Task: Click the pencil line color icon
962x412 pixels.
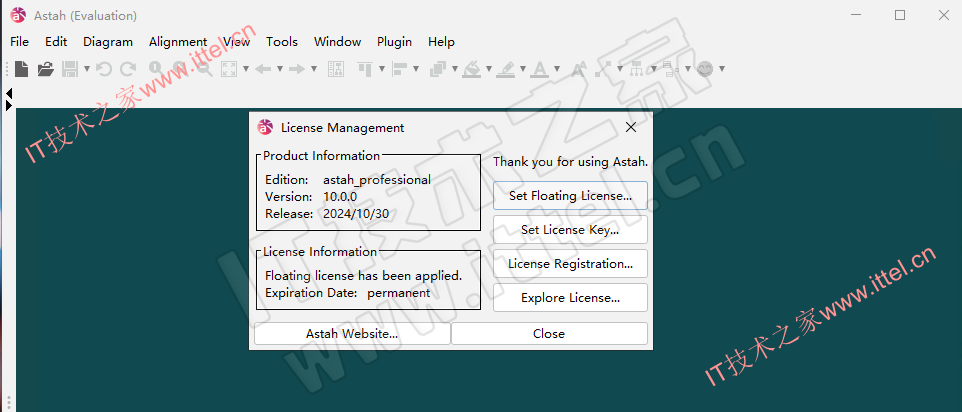Action: coord(506,69)
